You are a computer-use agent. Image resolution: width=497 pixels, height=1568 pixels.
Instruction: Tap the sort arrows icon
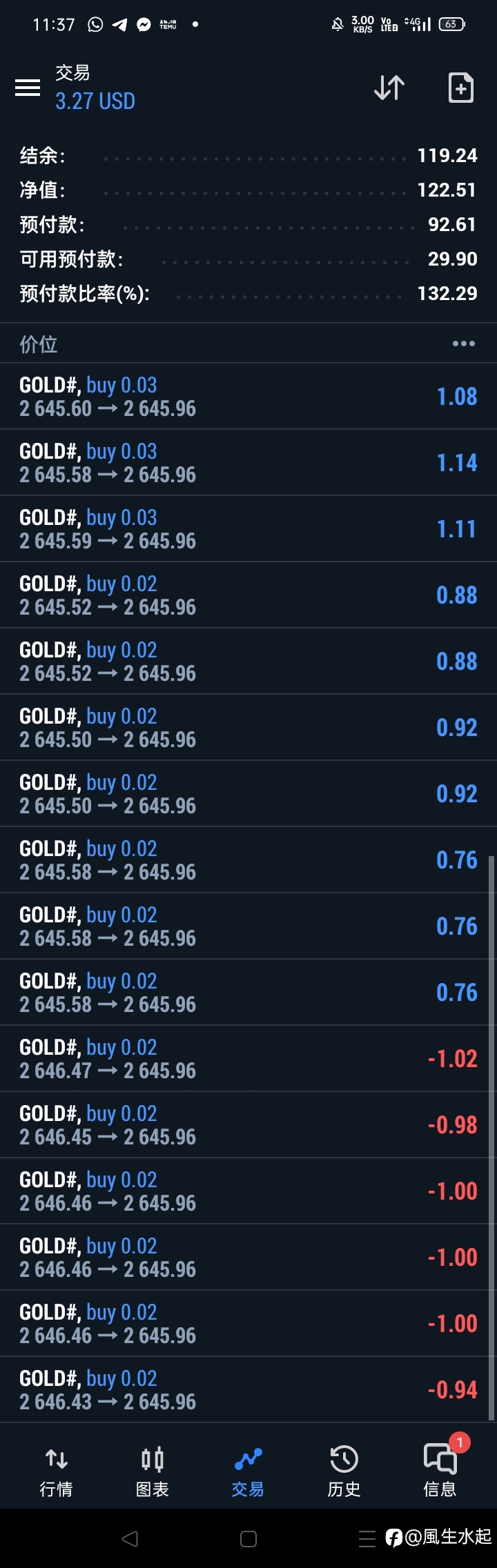pos(389,88)
